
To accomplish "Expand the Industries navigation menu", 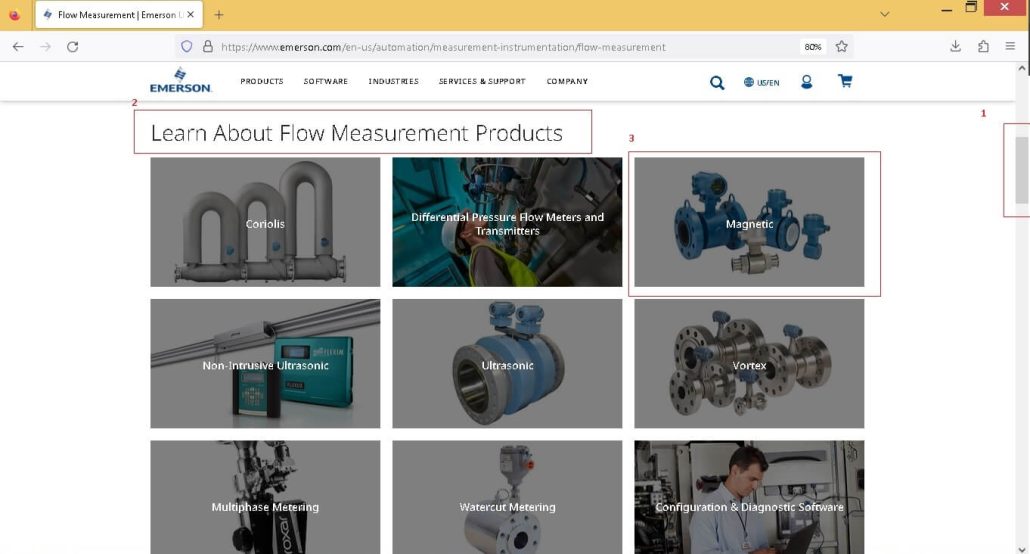I will point(393,81).
